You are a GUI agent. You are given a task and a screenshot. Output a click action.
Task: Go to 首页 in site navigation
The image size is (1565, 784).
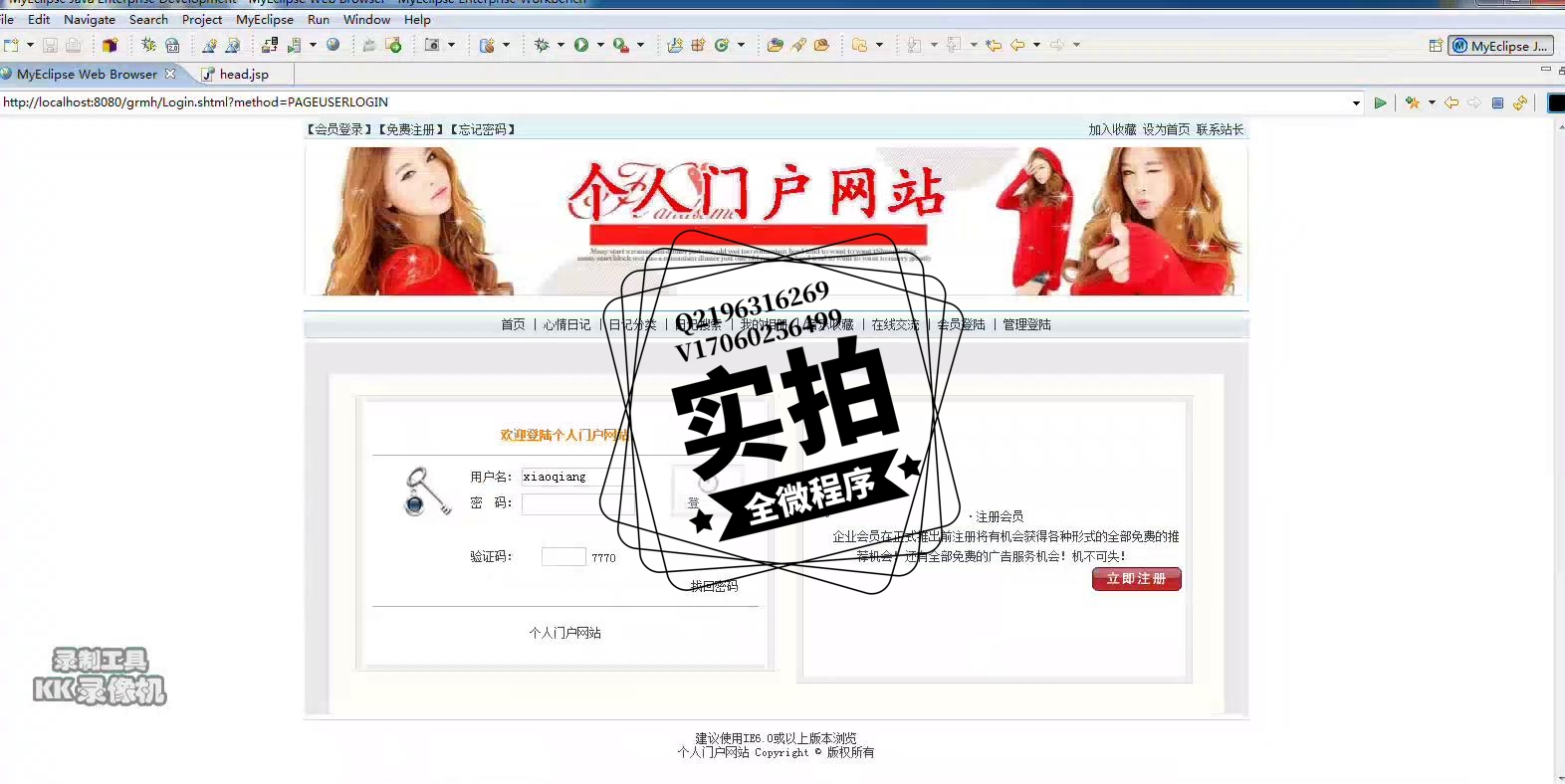tap(513, 324)
